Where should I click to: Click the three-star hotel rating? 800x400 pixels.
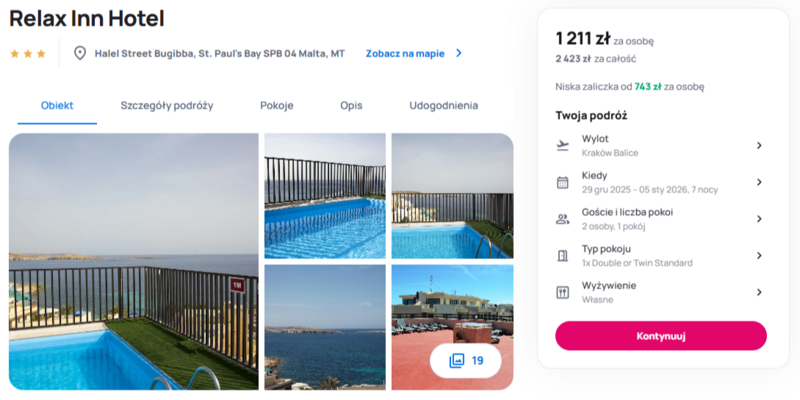(28, 54)
